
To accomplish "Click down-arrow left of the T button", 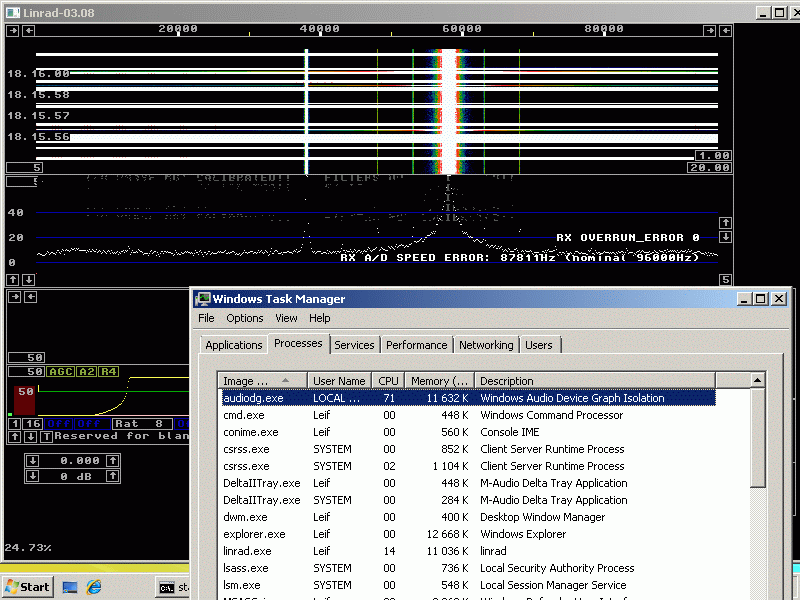I will (x=31, y=437).
